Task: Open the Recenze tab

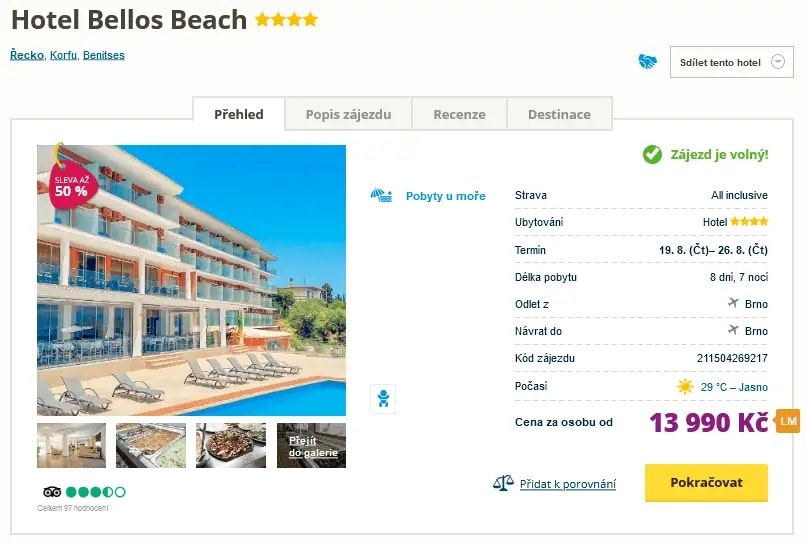Action: tap(459, 114)
